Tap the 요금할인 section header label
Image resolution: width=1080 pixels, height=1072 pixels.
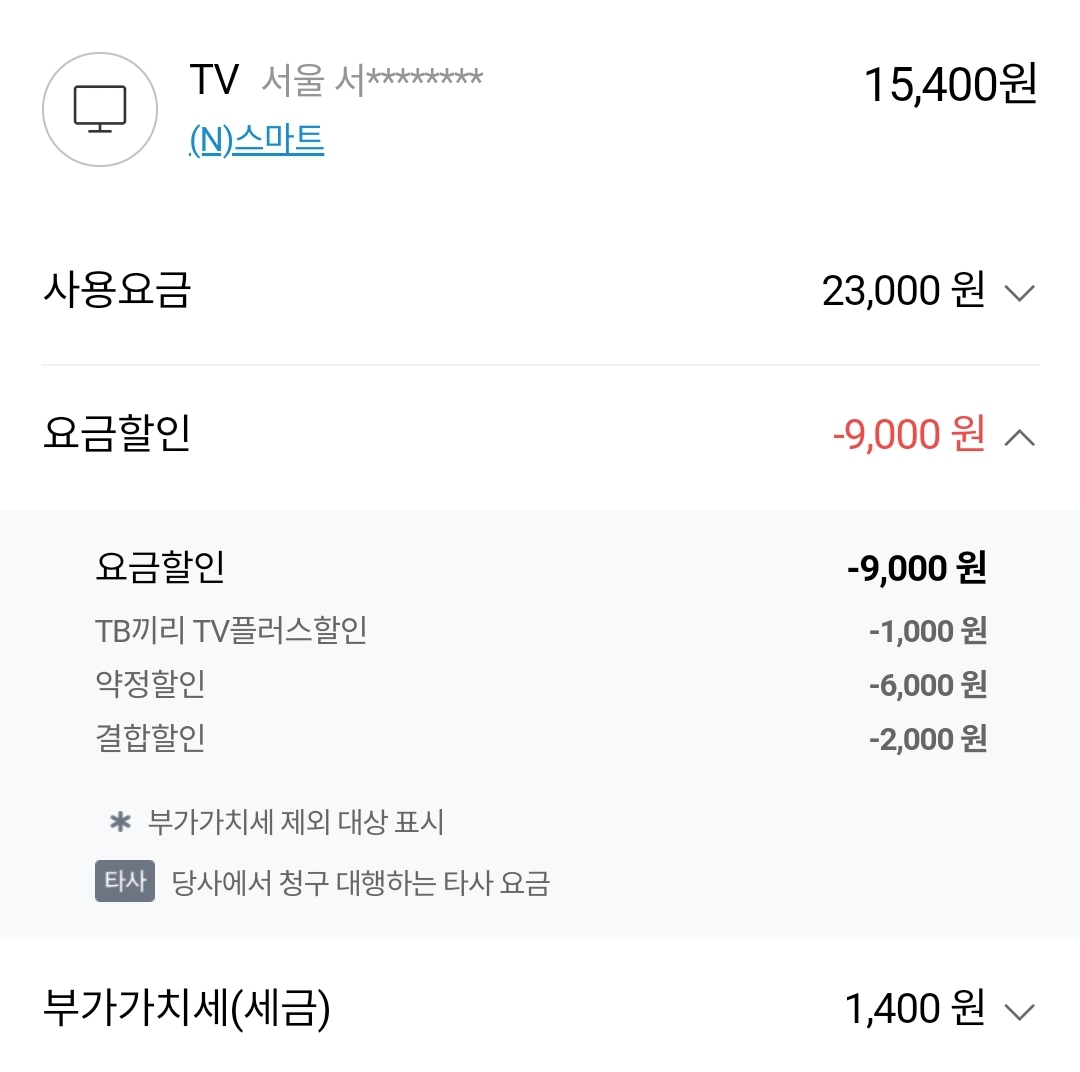117,435
